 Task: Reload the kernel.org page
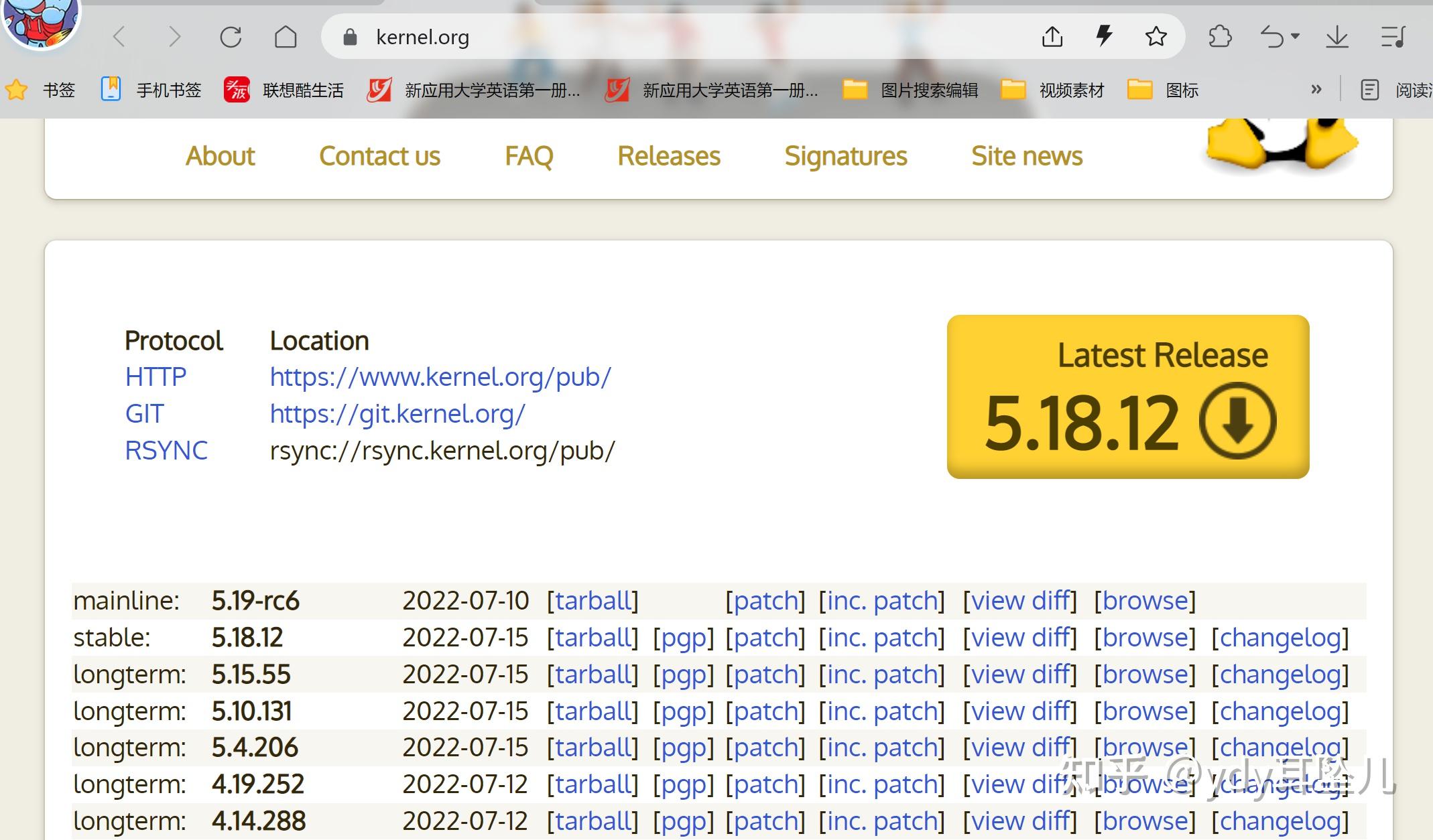[x=231, y=37]
